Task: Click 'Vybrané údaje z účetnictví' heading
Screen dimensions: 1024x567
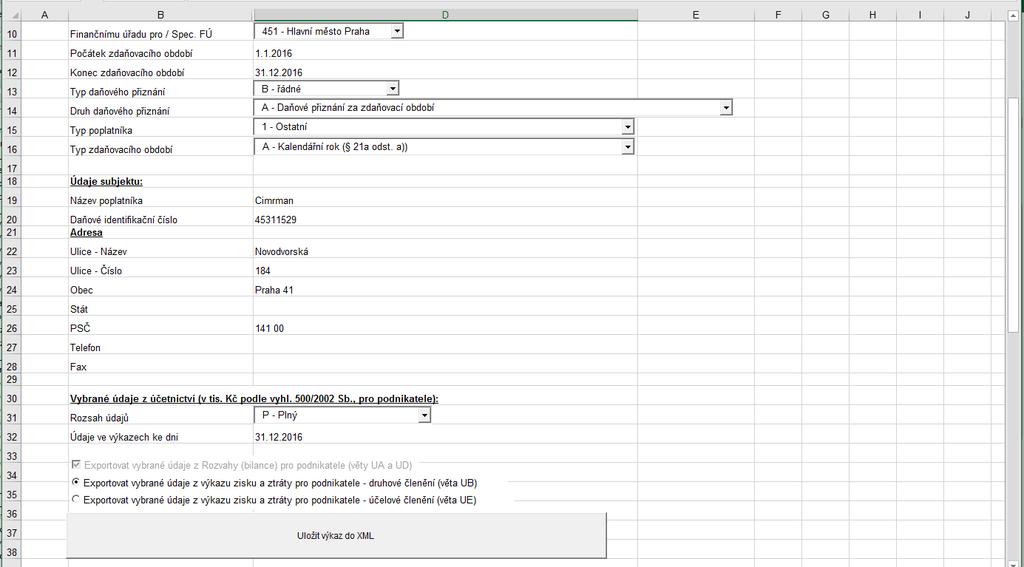Action: tap(254, 398)
